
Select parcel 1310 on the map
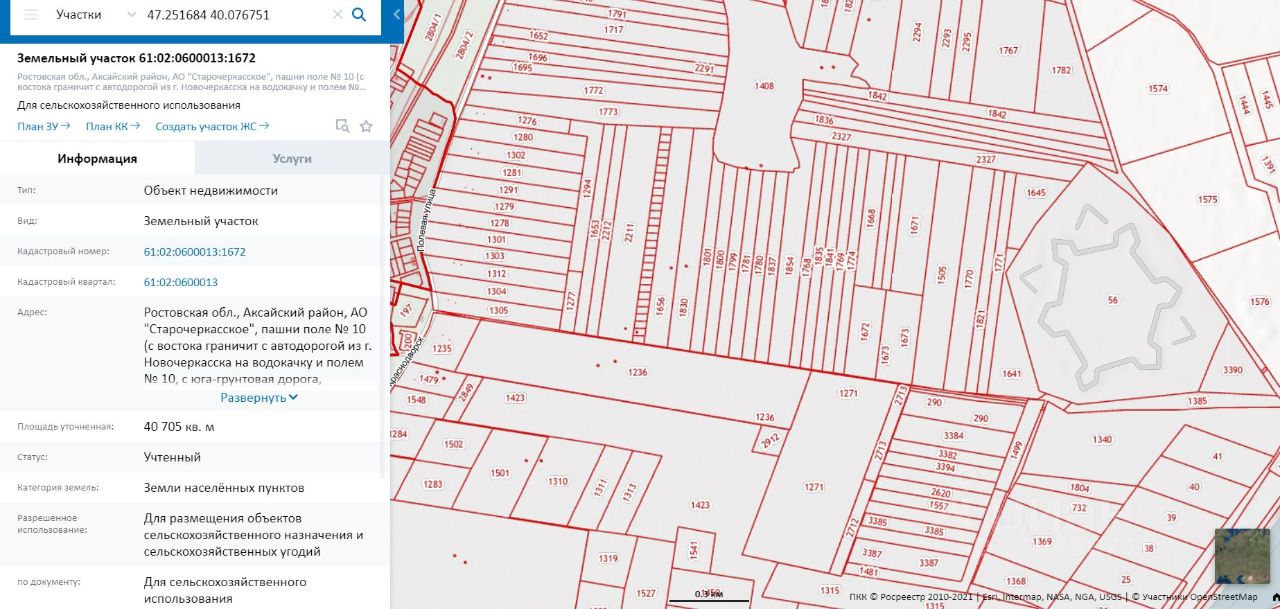point(558,482)
